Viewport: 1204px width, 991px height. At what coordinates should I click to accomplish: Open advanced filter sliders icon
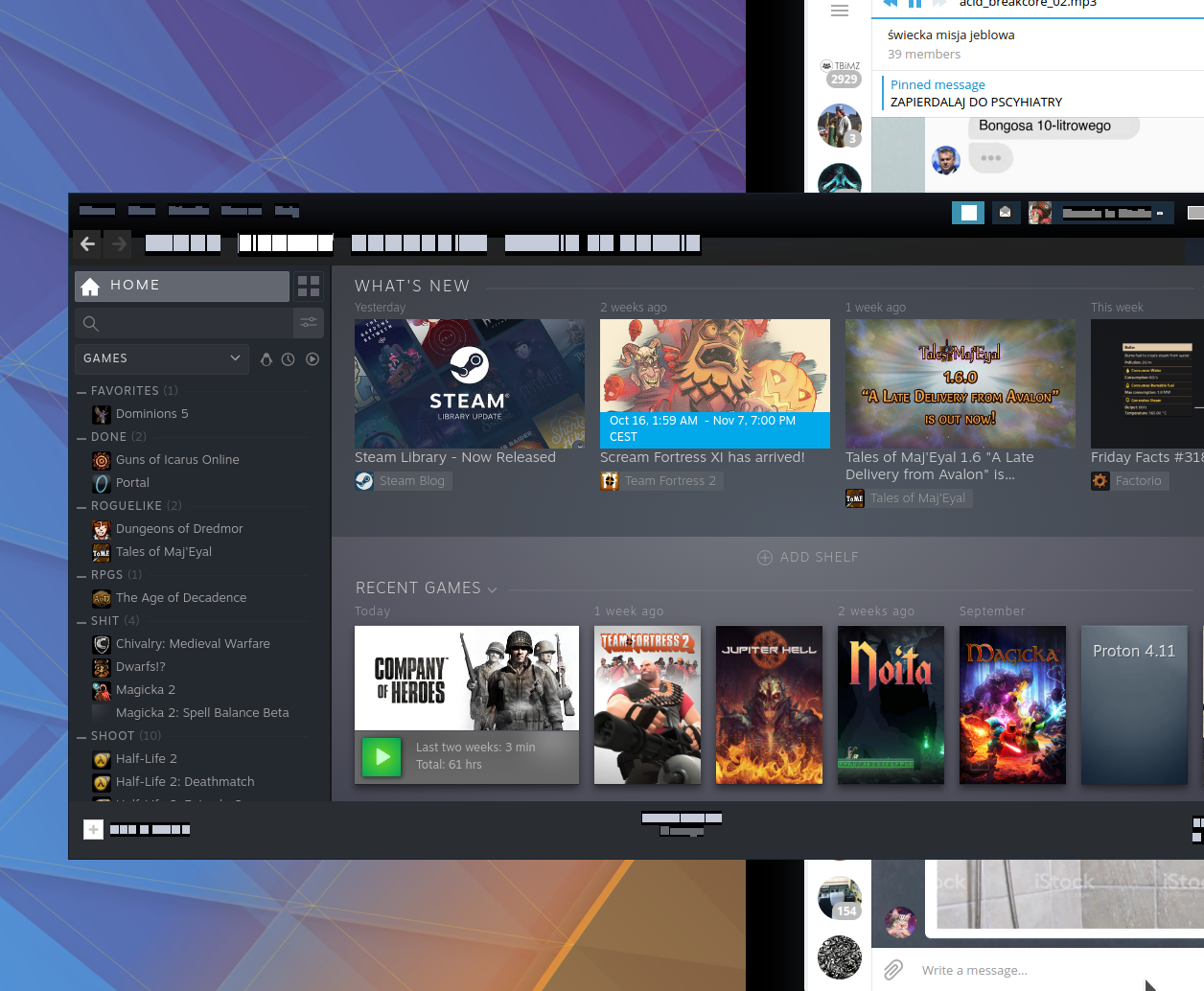pyautogui.click(x=309, y=323)
